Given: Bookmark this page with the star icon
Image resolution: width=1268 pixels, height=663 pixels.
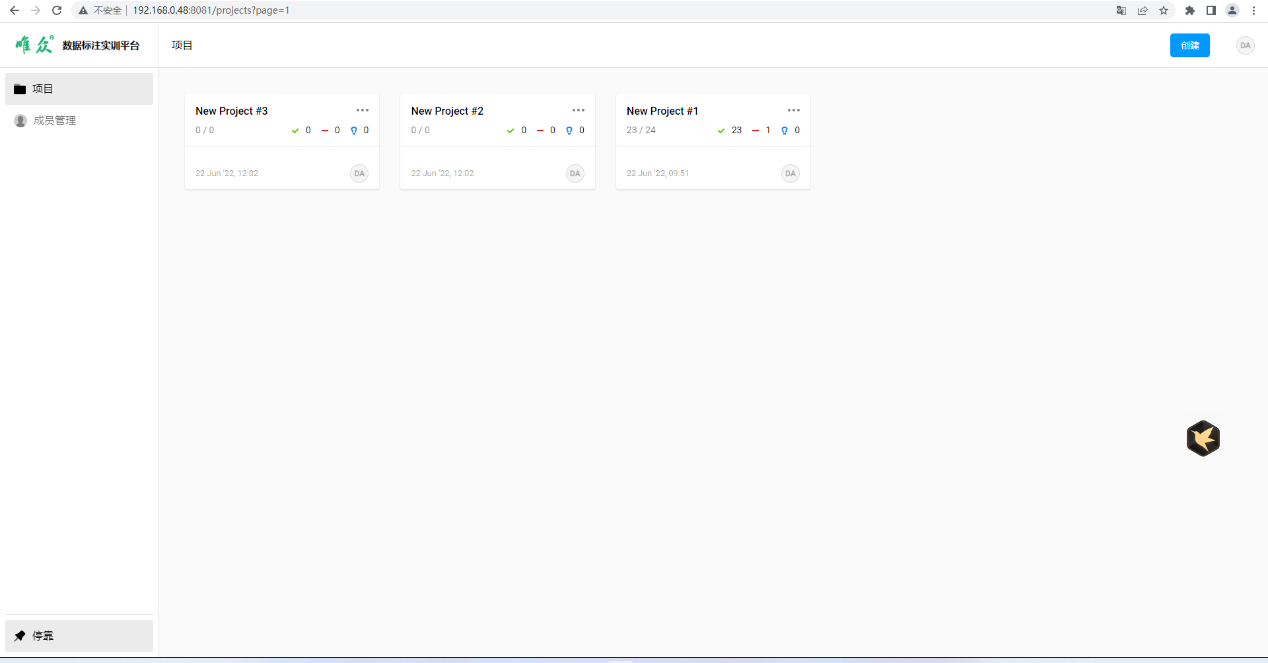Looking at the screenshot, I should tap(1164, 10).
